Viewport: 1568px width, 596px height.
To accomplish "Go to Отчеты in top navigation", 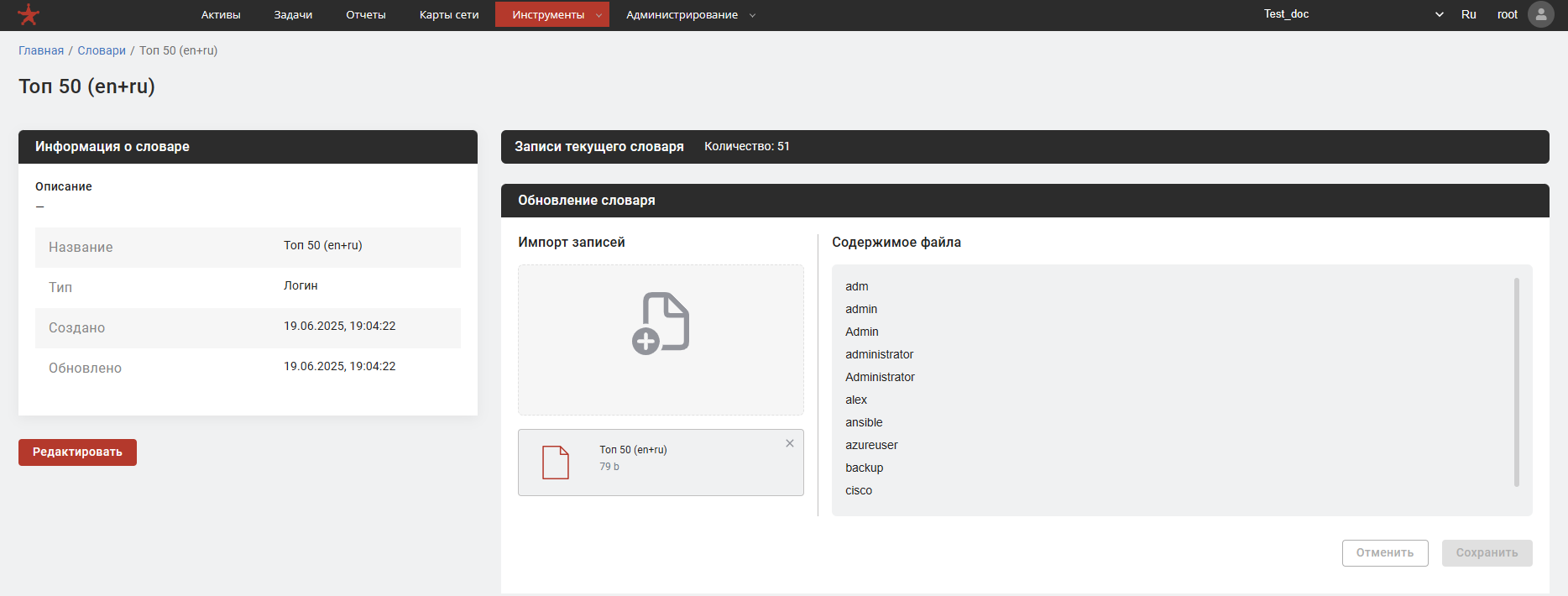I will 366,15.
